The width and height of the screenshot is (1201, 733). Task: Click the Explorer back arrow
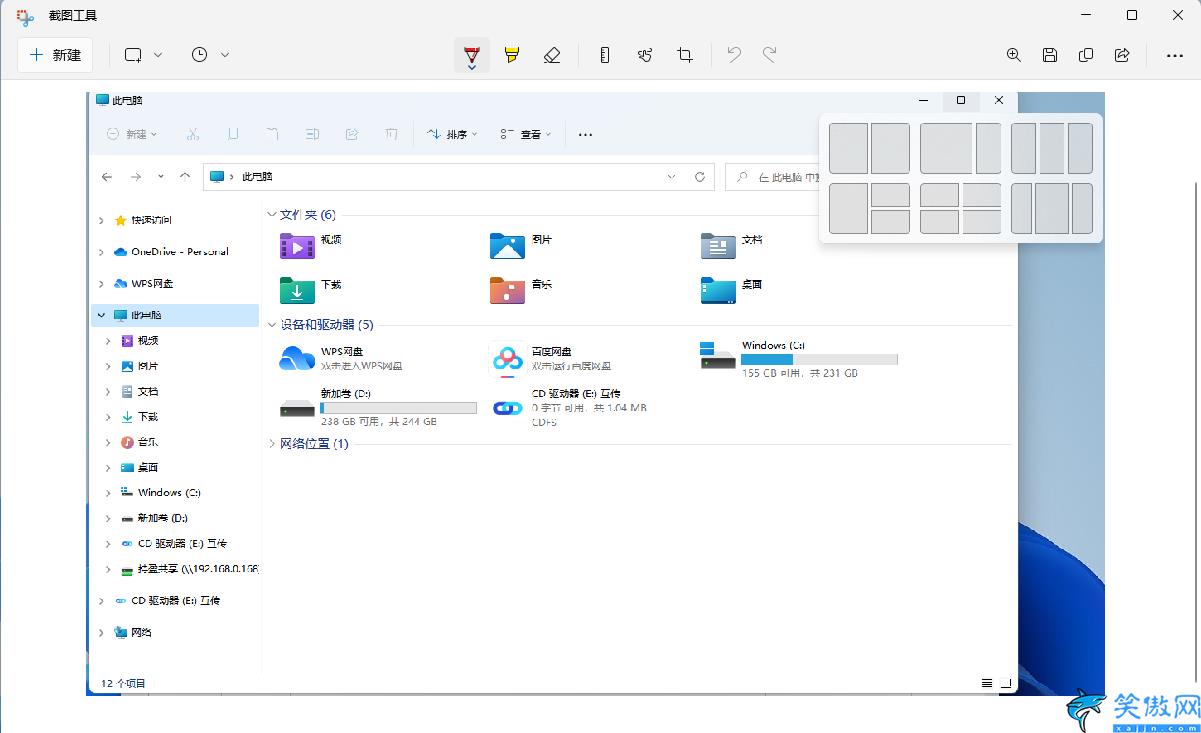click(x=107, y=176)
